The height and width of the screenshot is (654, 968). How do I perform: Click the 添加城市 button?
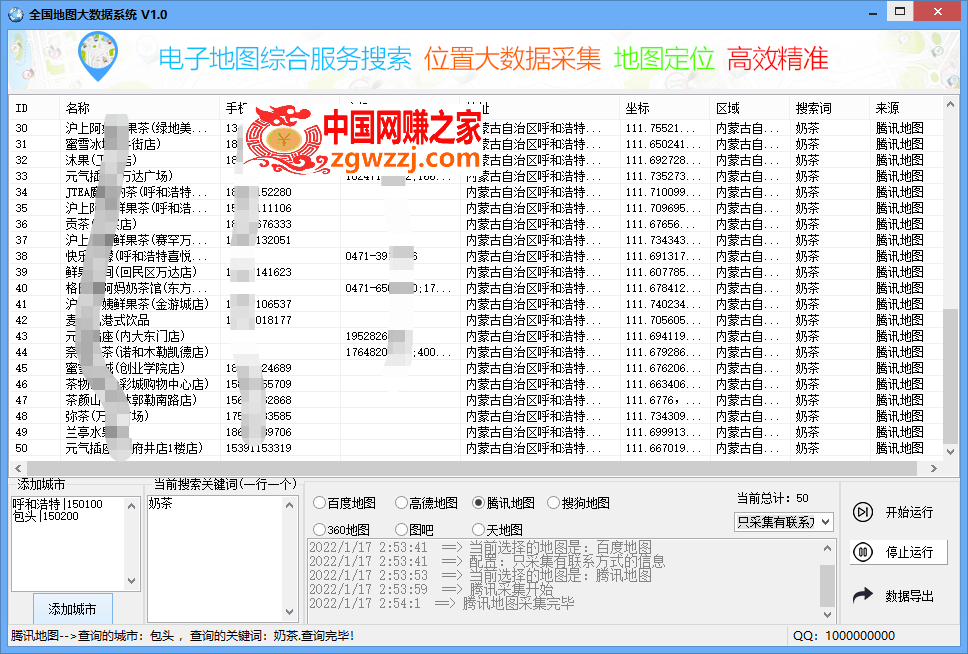coord(73,609)
